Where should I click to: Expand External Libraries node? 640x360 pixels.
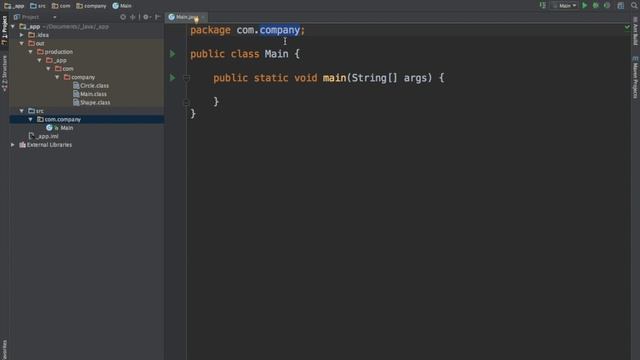click(13, 145)
